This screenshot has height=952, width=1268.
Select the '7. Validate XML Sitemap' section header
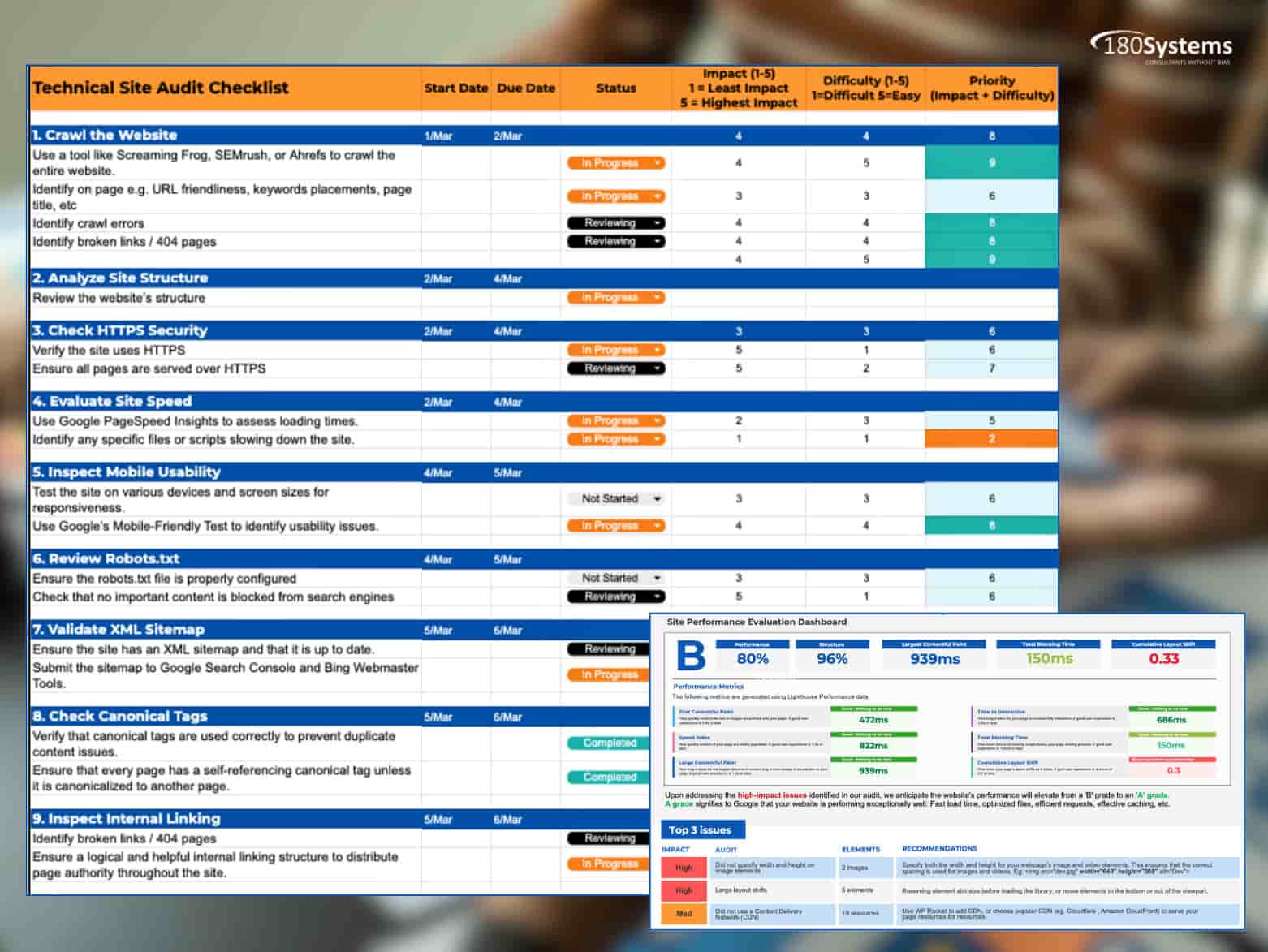tap(119, 630)
